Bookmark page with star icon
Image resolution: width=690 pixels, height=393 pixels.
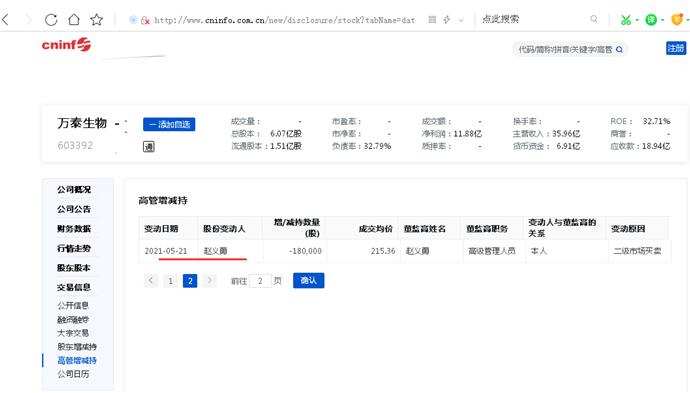pyautogui.click(x=96, y=19)
